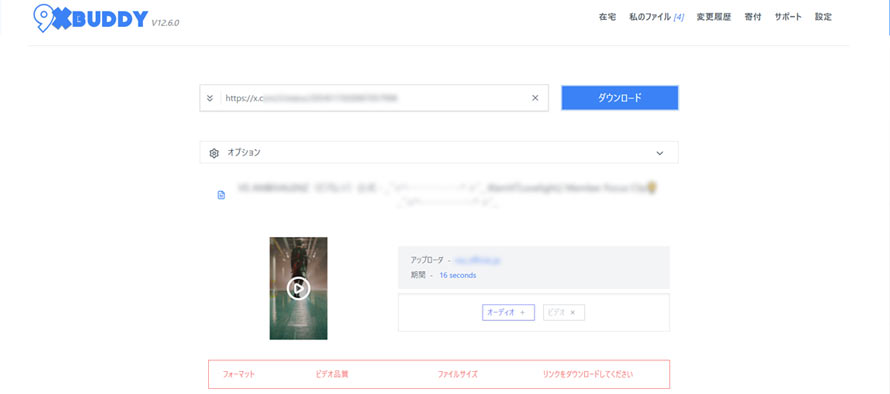Screen dimensions: 890x394
Task: Expand the オプション panel chevron
Action: pos(660,153)
